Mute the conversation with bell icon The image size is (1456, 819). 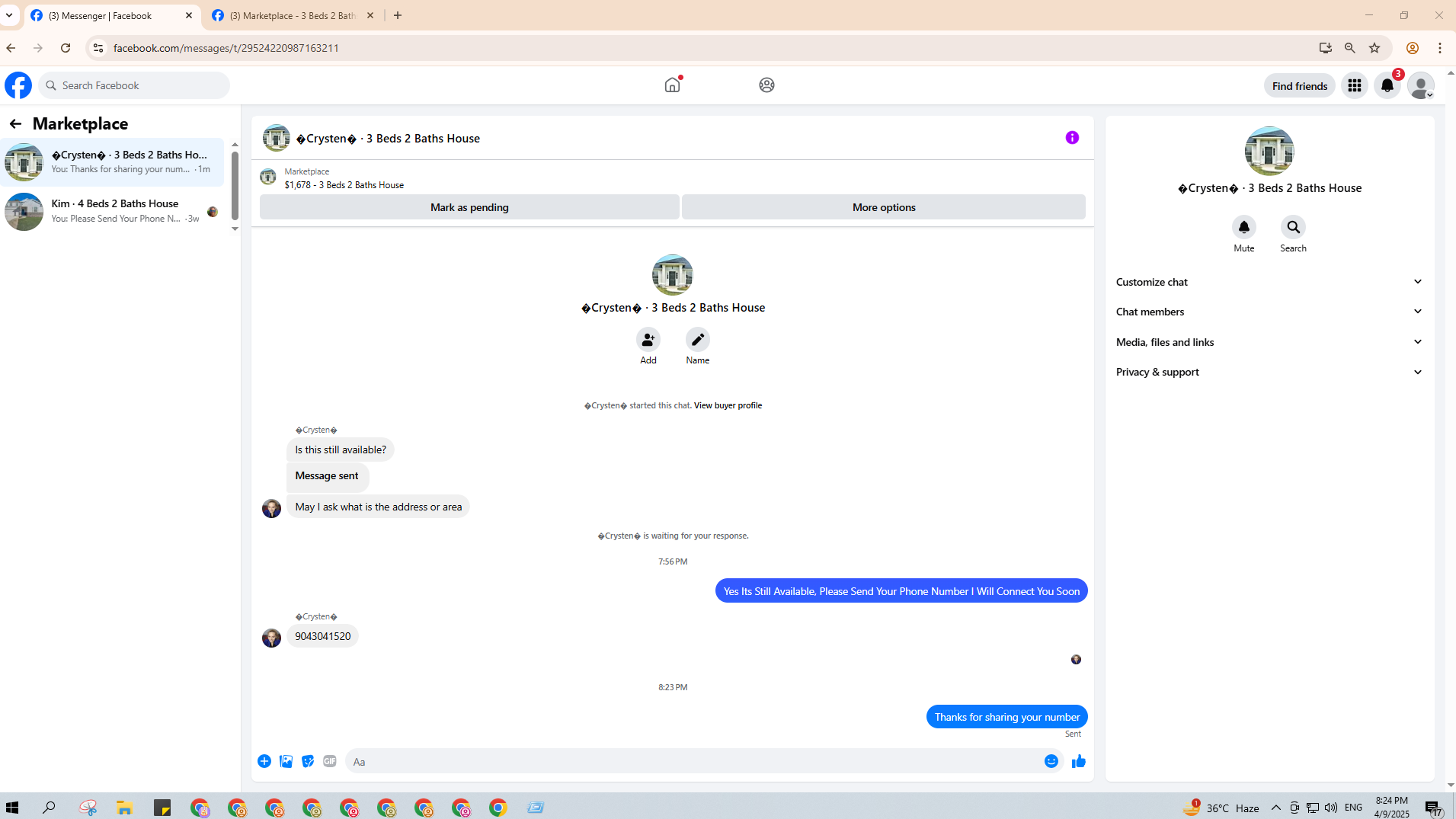1243,228
